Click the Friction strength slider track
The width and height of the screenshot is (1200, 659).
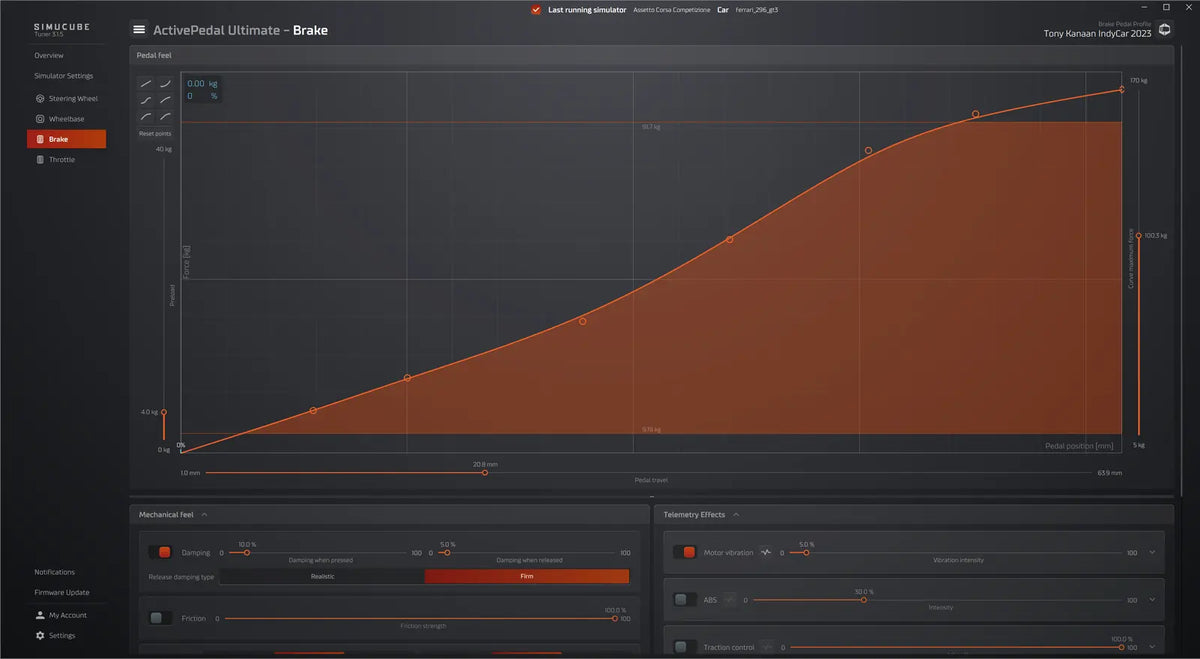[x=420, y=619]
